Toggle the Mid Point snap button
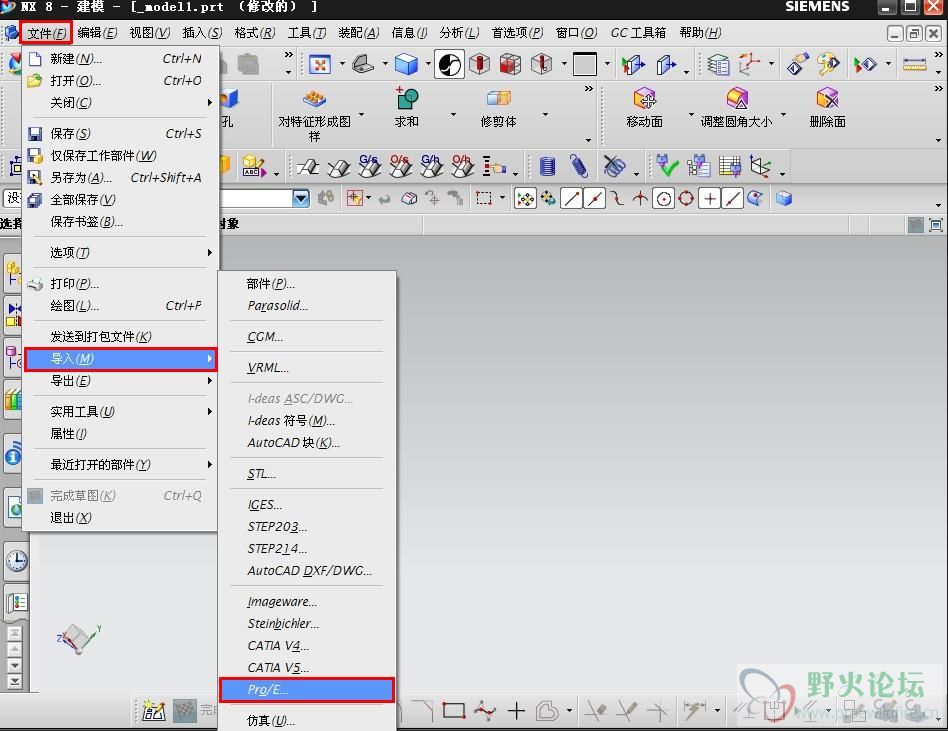This screenshot has height=731, width=948. click(x=594, y=198)
